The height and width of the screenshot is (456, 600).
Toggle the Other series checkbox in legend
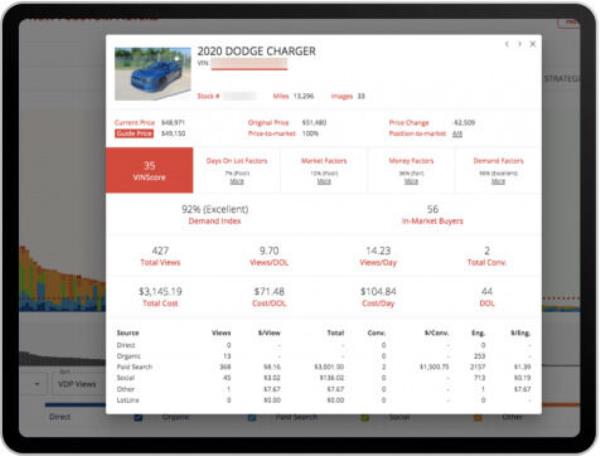point(478,417)
